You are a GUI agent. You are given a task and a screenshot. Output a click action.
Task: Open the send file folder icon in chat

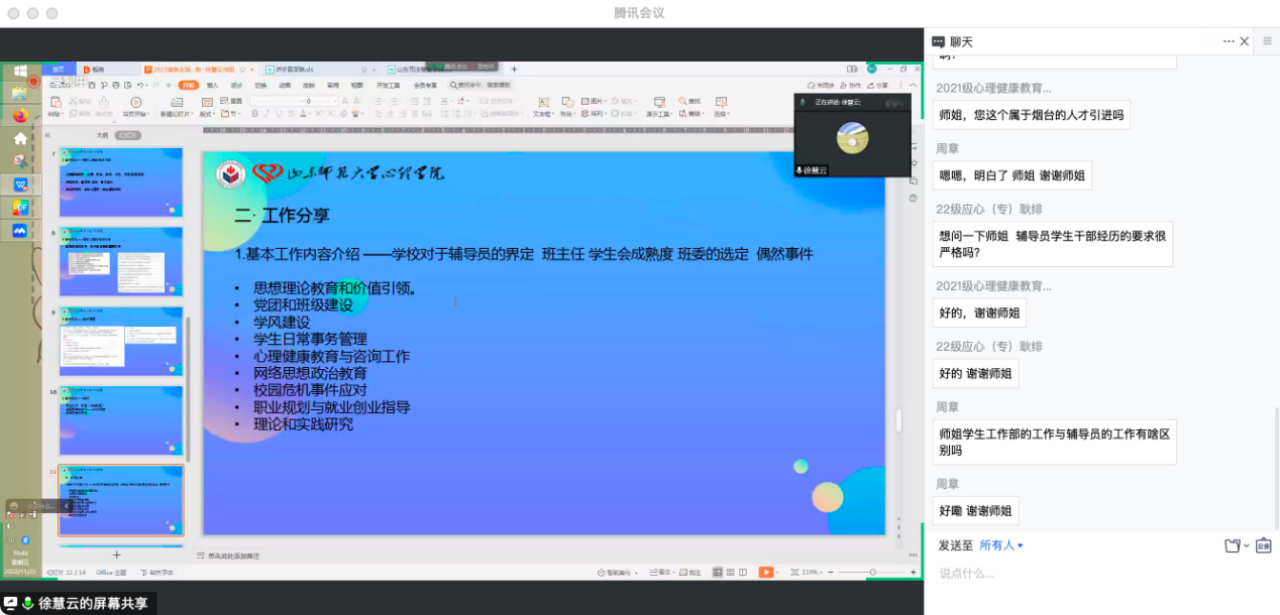tap(1233, 546)
